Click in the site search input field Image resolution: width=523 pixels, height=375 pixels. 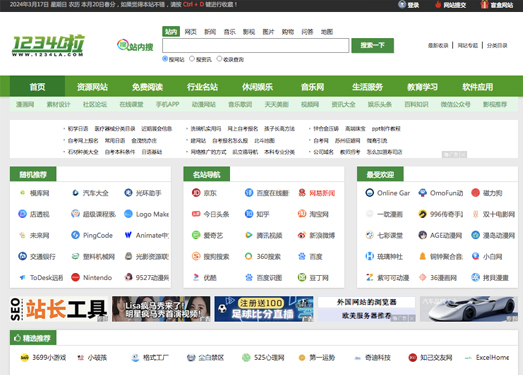pyautogui.click(x=256, y=45)
